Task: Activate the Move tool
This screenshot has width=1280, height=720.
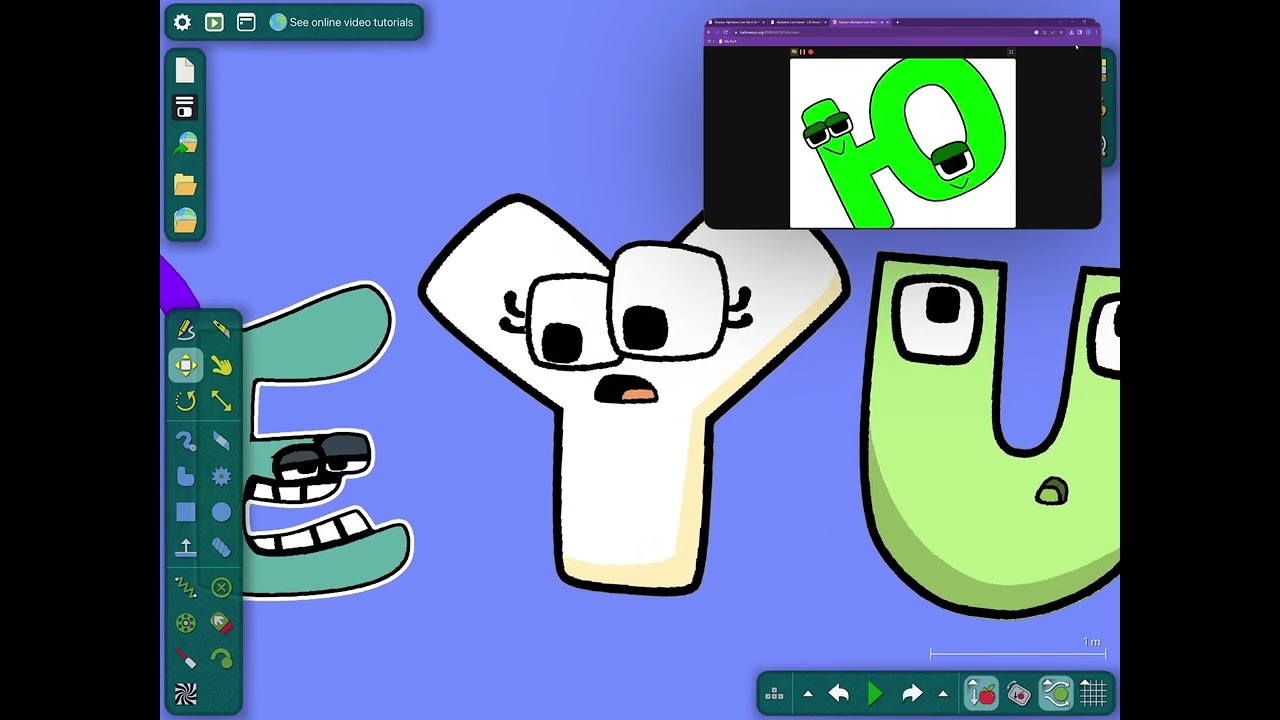Action: pyautogui.click(x=186, y=365)
